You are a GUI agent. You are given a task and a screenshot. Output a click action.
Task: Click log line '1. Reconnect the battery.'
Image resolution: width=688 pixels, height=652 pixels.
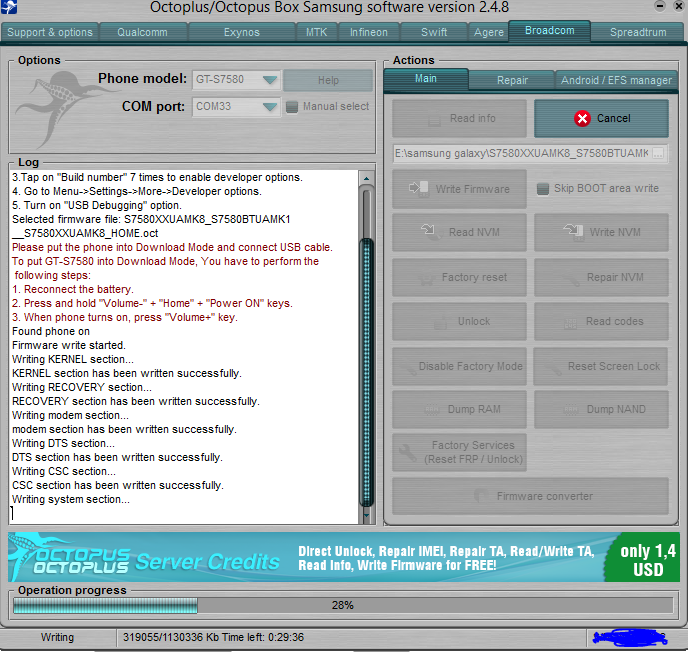pos(73,289)
